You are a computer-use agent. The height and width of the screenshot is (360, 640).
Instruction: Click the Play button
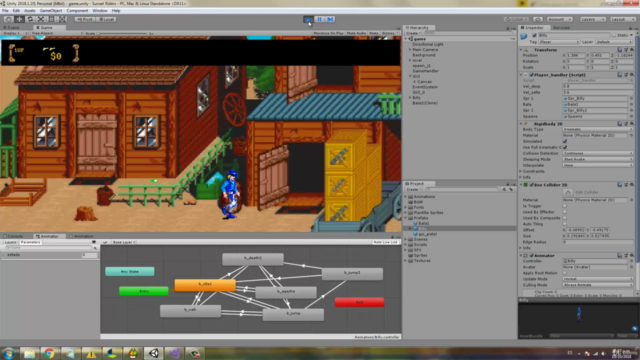tap(309, 19)
